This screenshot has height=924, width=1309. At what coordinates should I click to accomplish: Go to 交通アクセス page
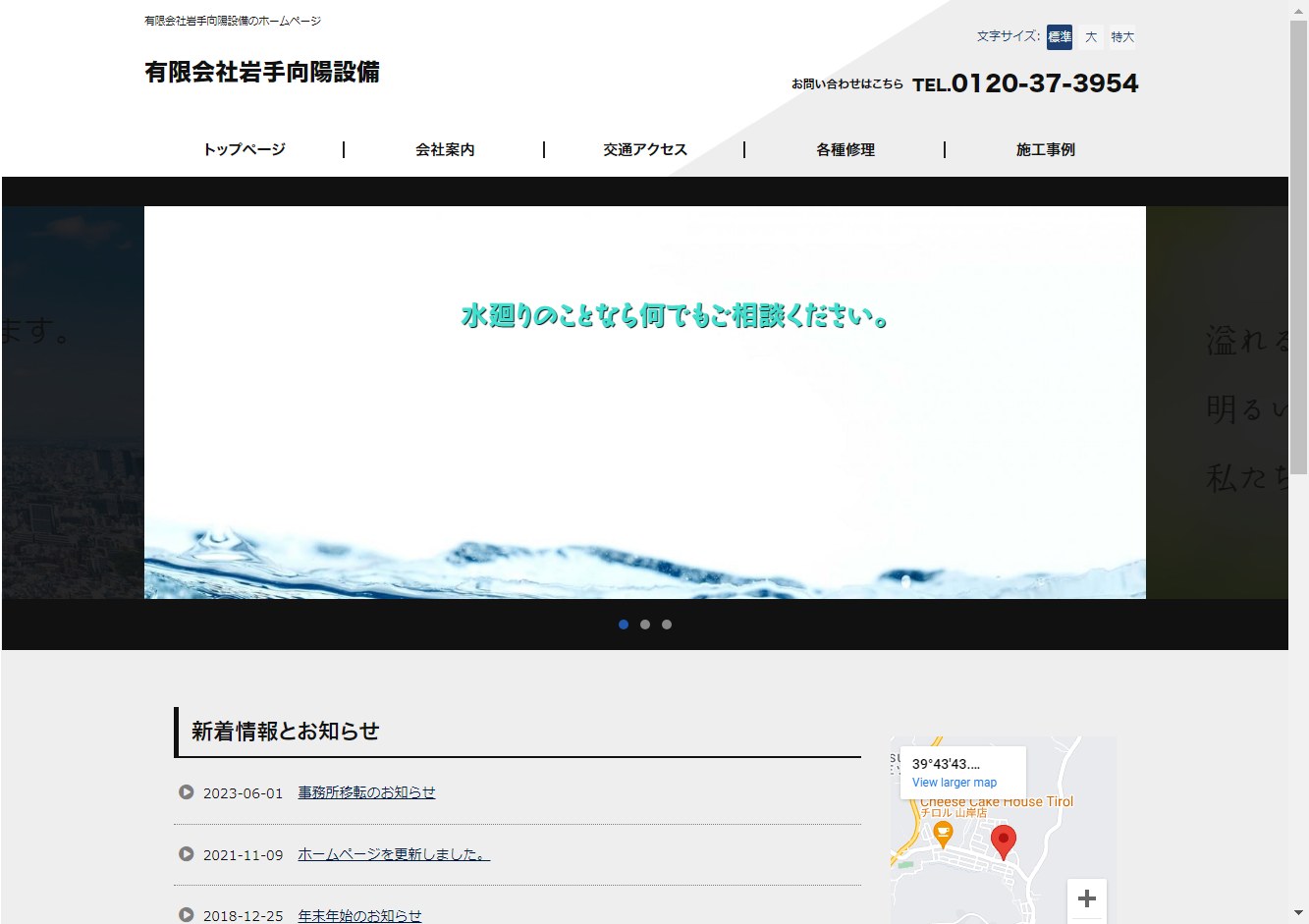tap(645, 149)
